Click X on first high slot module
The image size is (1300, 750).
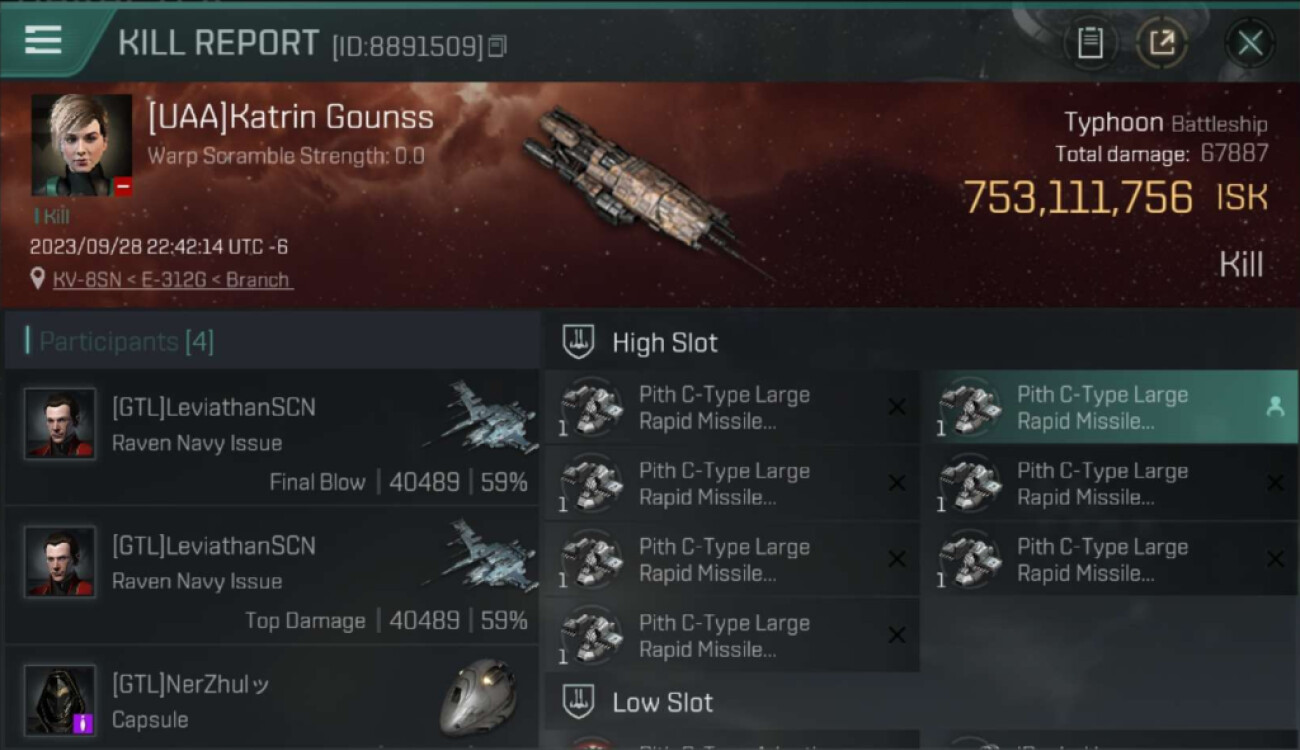(897, 407)
